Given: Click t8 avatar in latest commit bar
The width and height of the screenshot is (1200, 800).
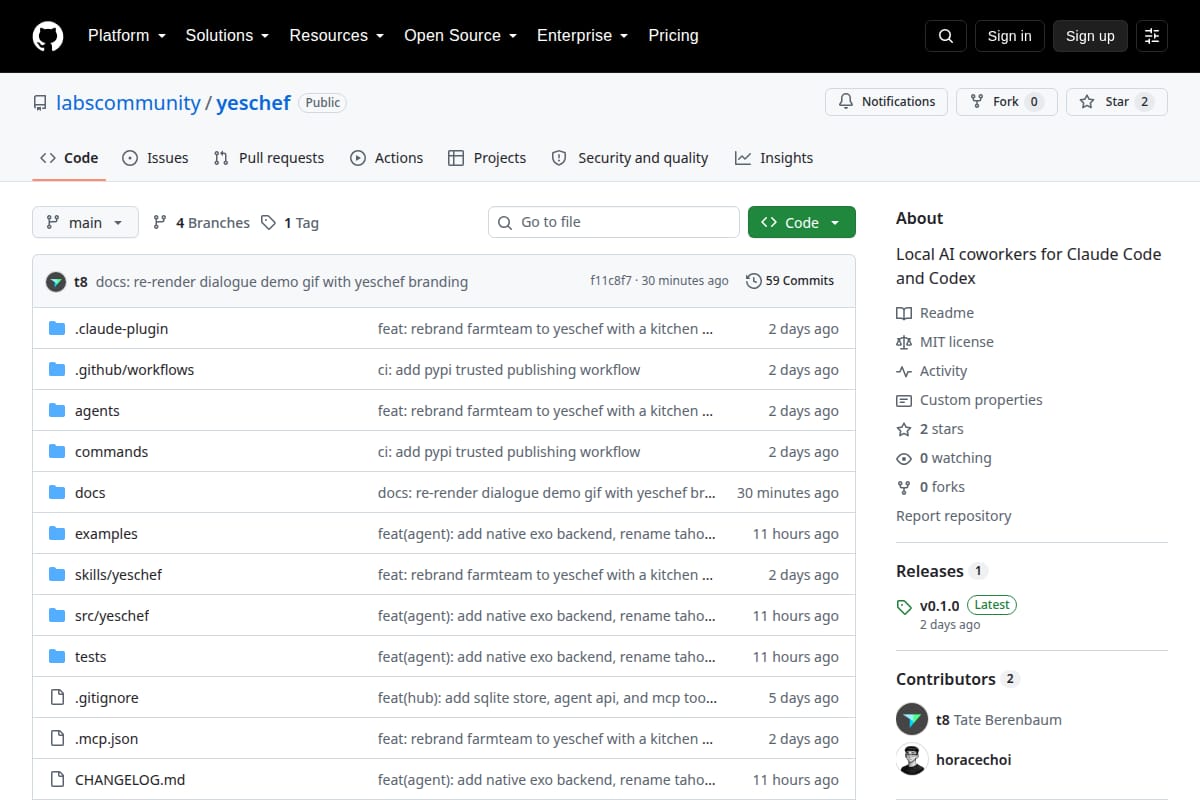Looking at the screenshot, I should [56, 281].
